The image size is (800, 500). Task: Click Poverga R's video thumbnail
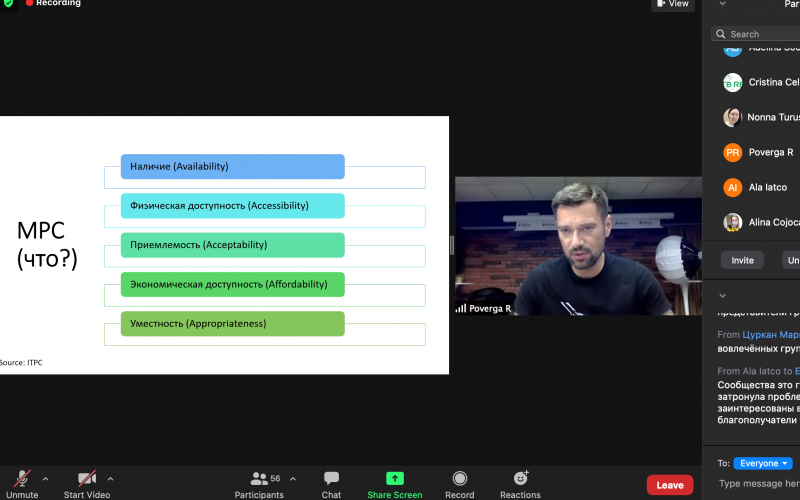point(578,246)
